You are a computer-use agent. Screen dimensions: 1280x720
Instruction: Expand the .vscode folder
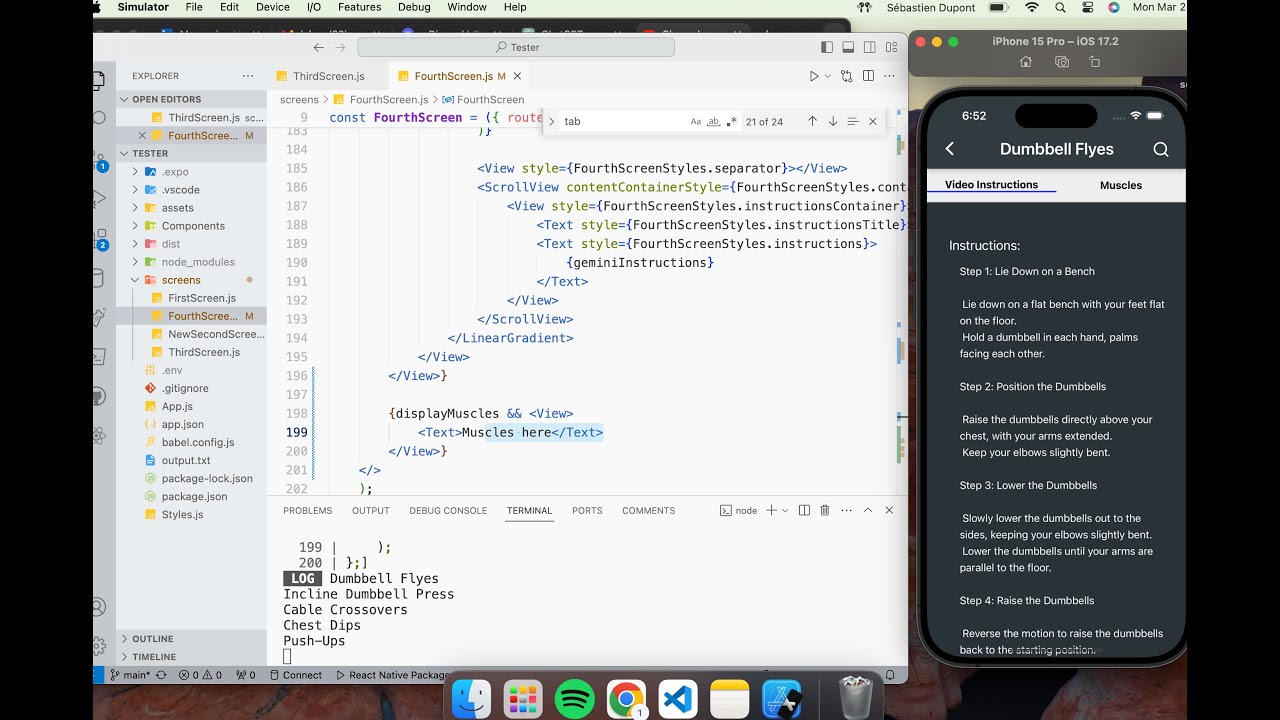[x=192, y=190]
